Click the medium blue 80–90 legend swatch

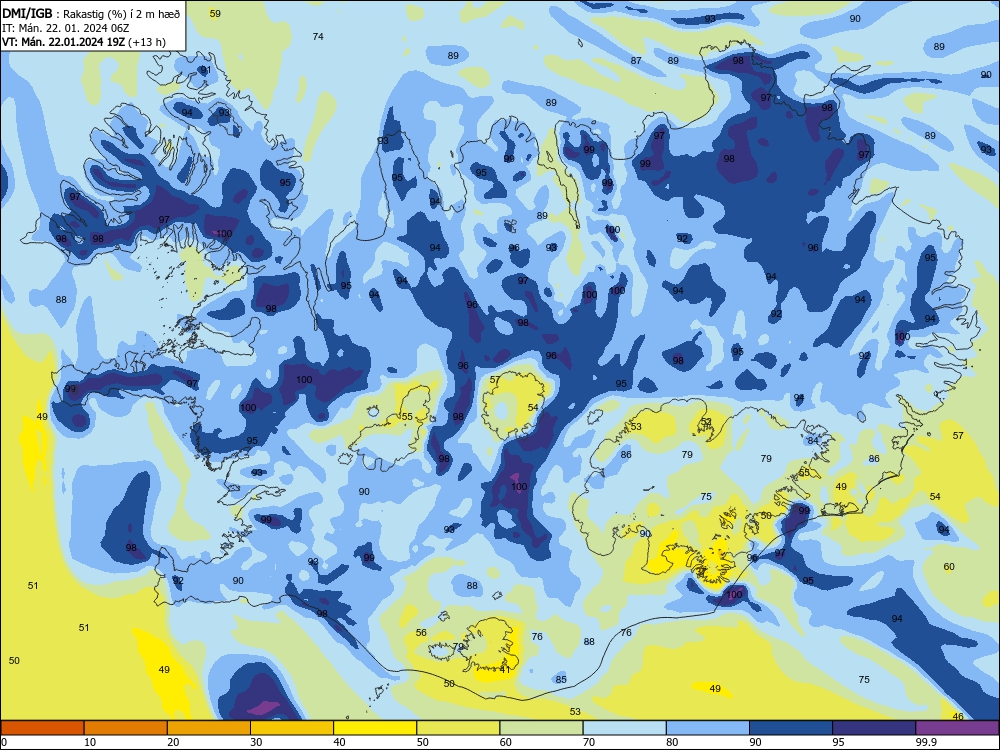pyautogui.click(x=707, y=728)
